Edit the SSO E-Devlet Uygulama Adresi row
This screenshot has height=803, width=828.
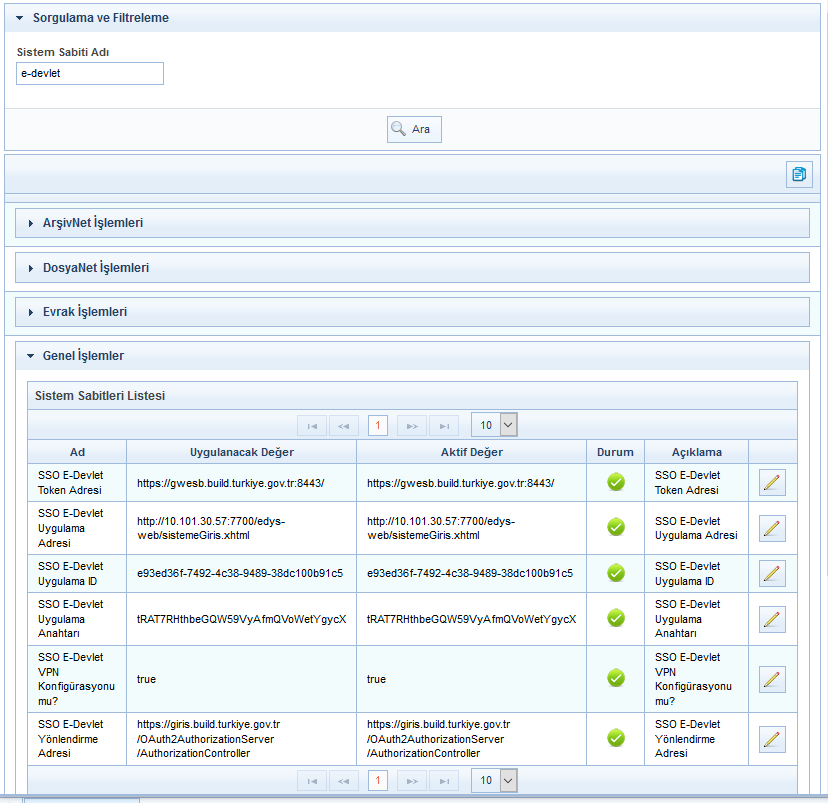[x=772, y=528]
